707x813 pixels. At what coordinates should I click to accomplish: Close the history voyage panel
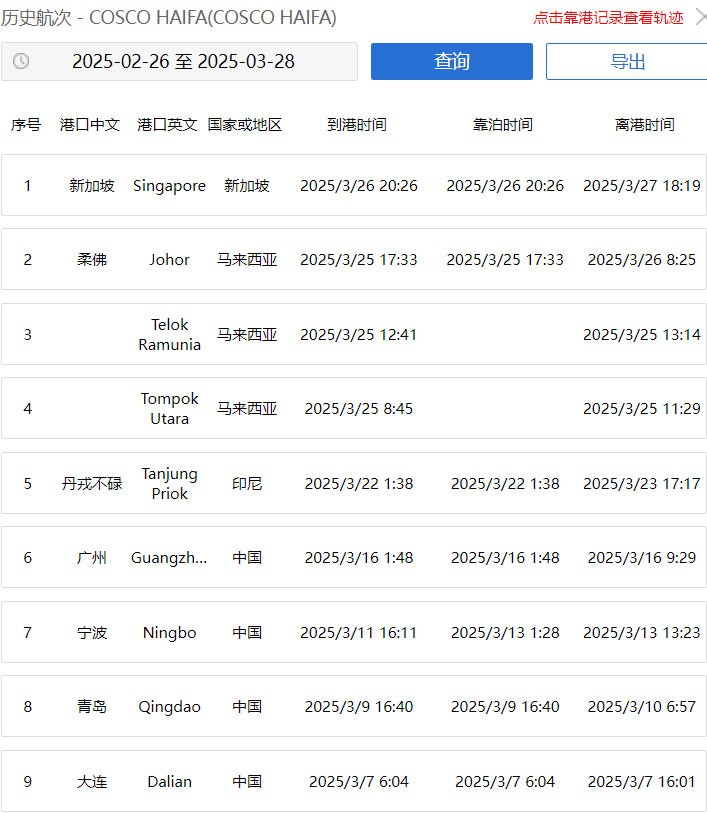pos(700,17)
